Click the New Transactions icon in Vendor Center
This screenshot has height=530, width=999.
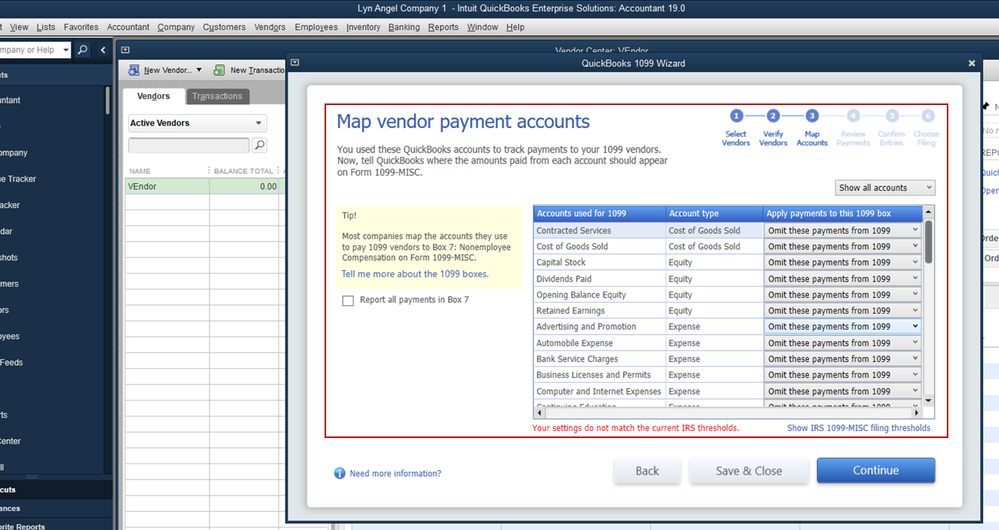click(x=219, y=70)
